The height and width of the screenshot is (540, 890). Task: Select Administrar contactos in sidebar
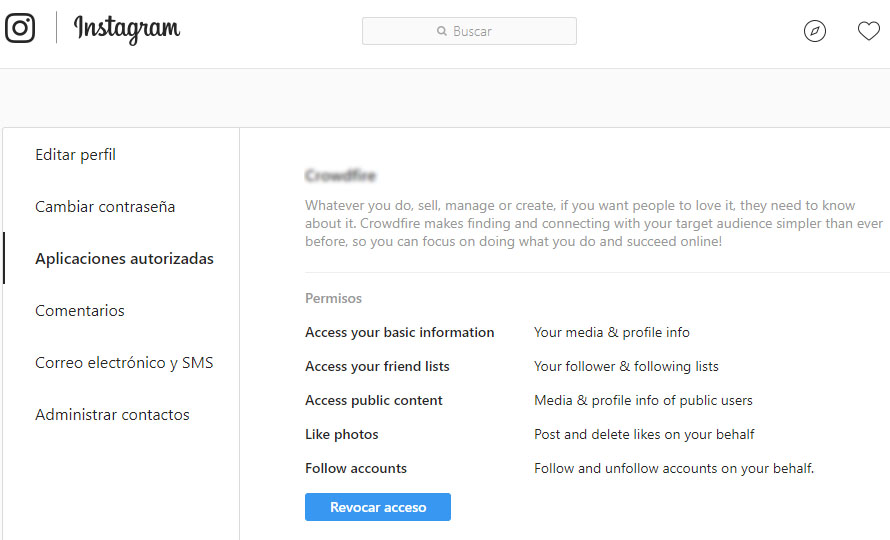[x=112, y=415]
